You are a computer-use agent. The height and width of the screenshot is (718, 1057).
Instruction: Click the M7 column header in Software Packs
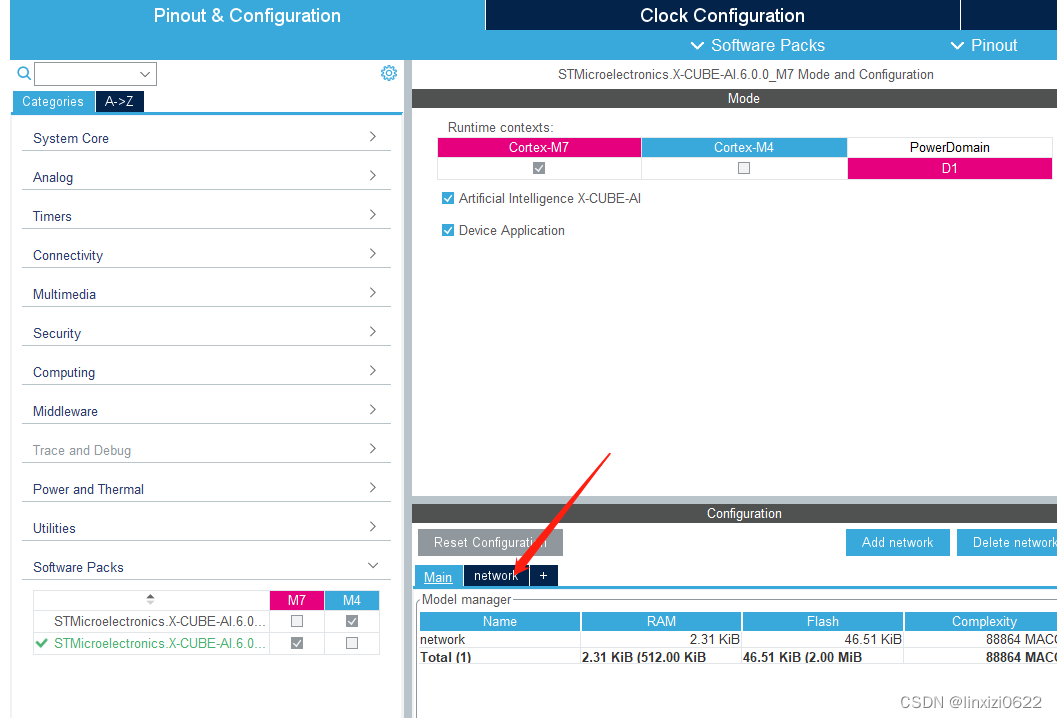coord(297,600)
